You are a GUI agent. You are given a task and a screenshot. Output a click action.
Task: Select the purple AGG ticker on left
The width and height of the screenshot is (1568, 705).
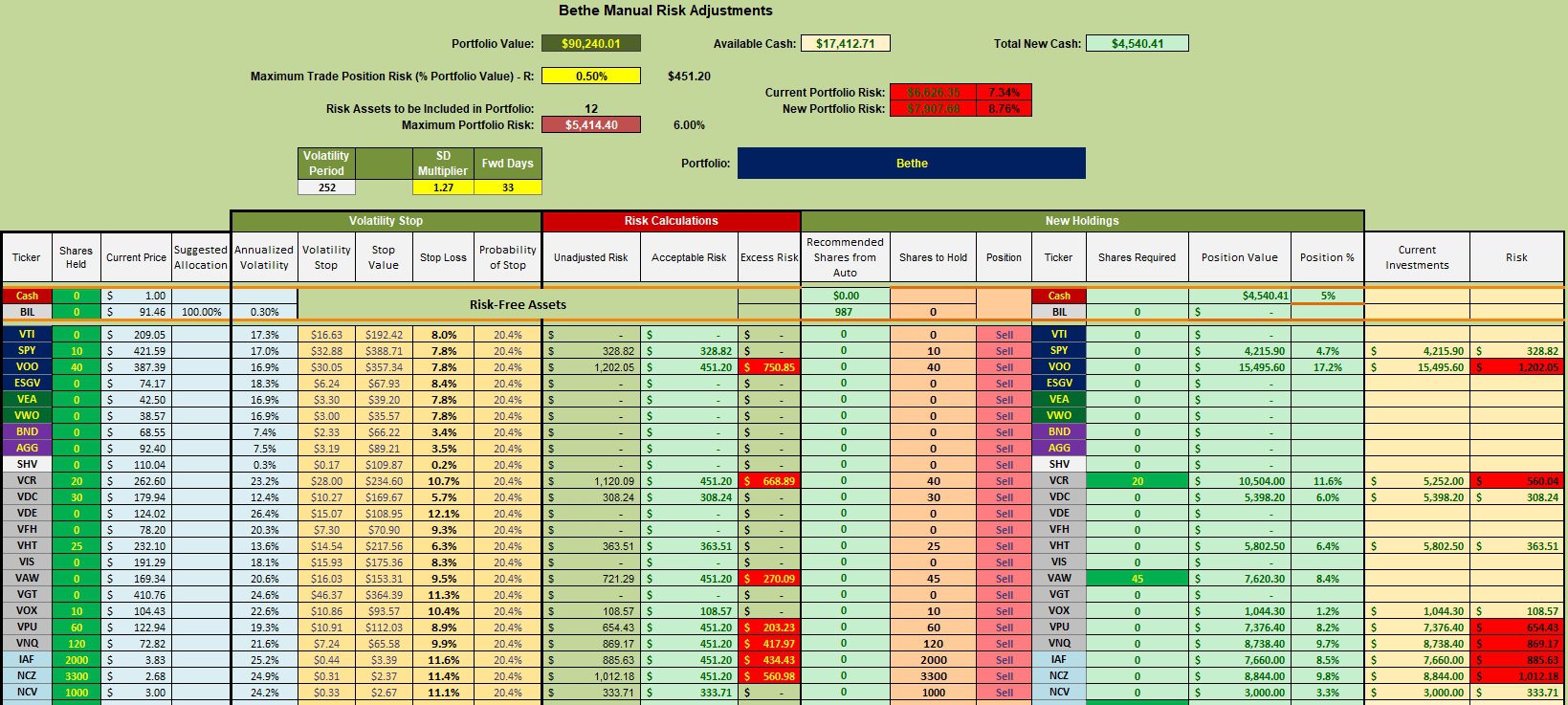point(27,449)
